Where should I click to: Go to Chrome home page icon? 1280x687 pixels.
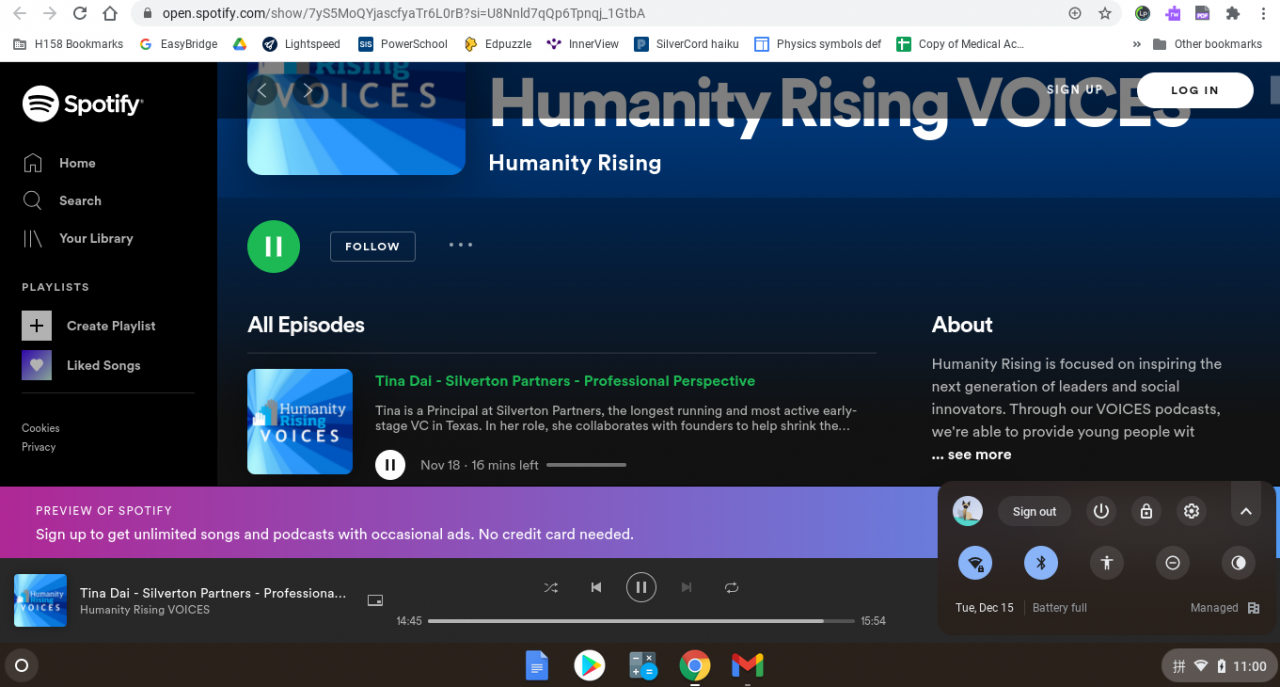coord(110,13)
